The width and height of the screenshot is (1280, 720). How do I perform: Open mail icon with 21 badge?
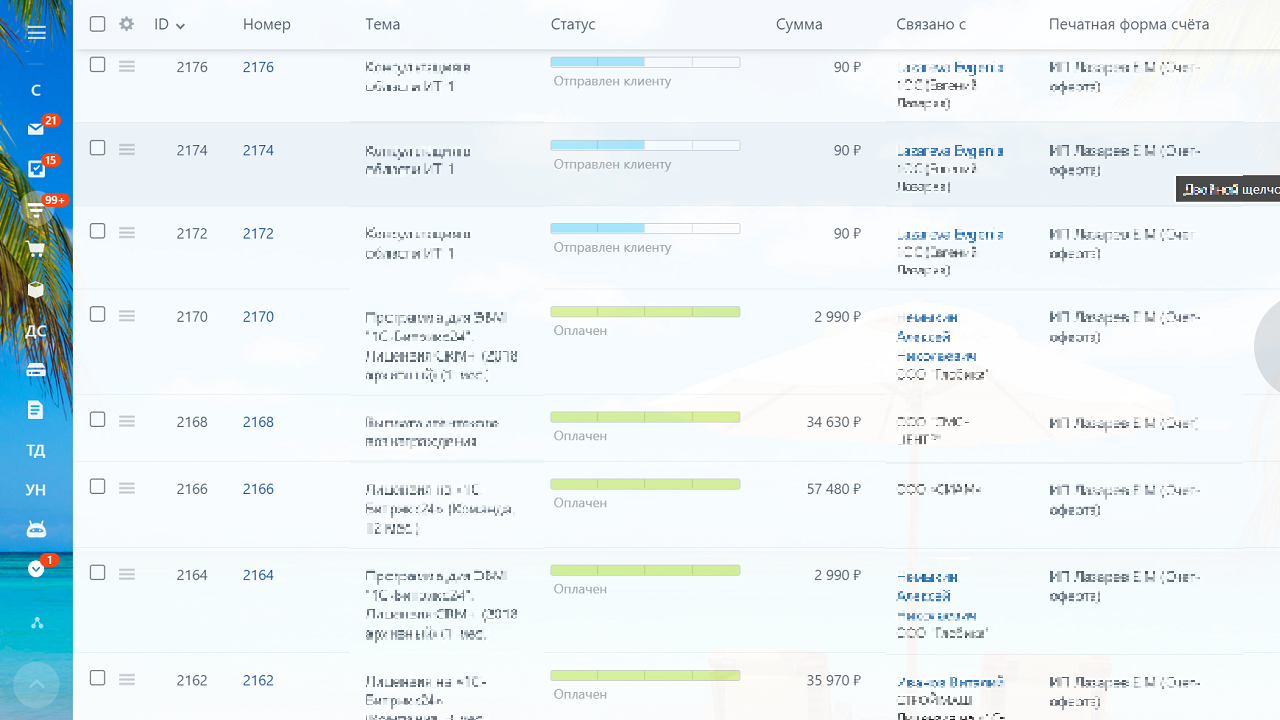[x=36, y=129]
